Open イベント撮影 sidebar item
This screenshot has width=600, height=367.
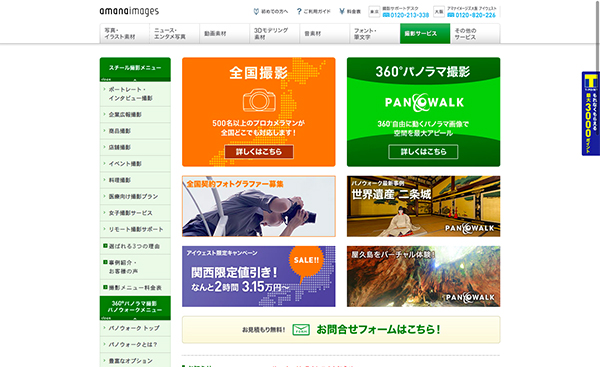[135, 164]
